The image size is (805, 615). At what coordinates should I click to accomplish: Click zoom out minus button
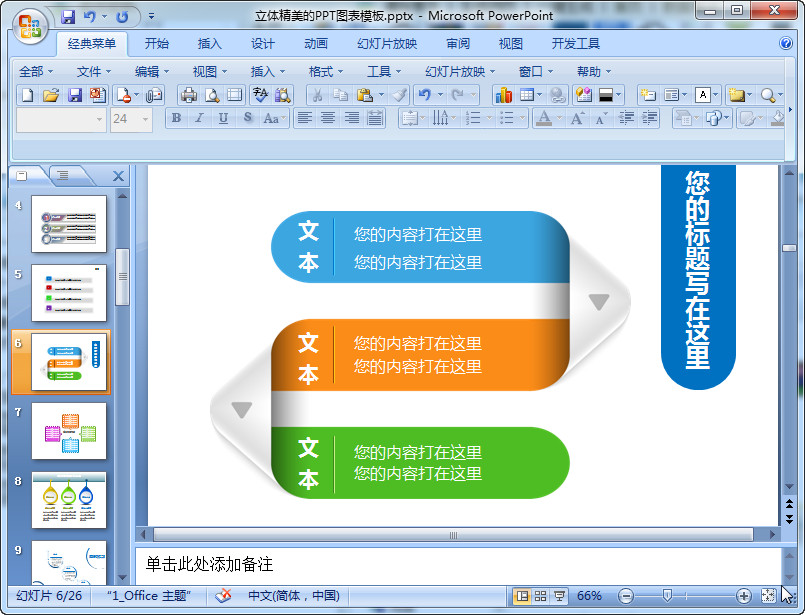[626, 596]
